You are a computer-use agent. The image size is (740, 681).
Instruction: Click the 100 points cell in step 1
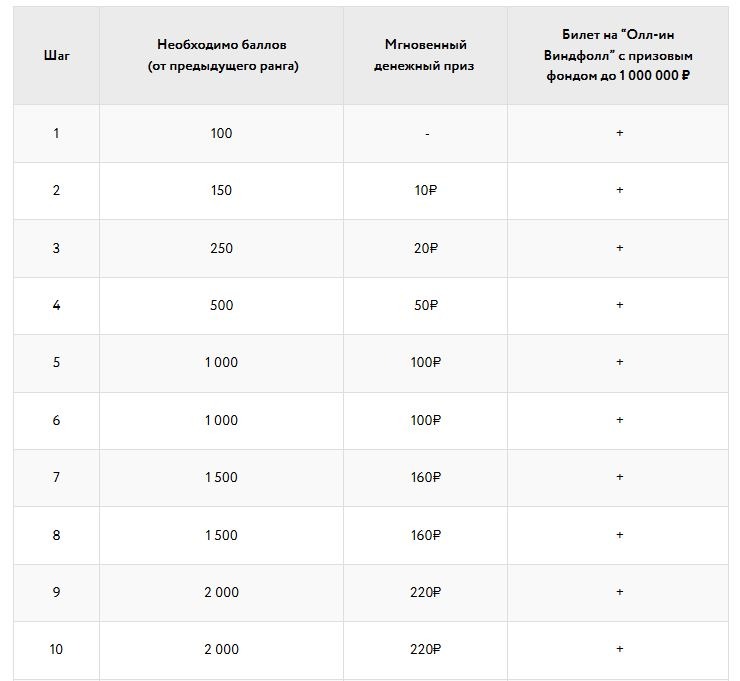(221, 133)
